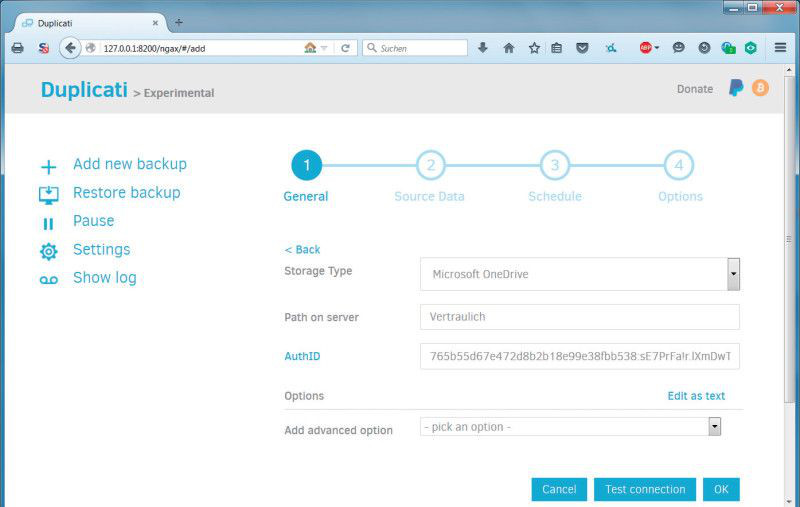Bookmark page with the star icon
This screenshot has height=507, width=800.
pos(534,48)
